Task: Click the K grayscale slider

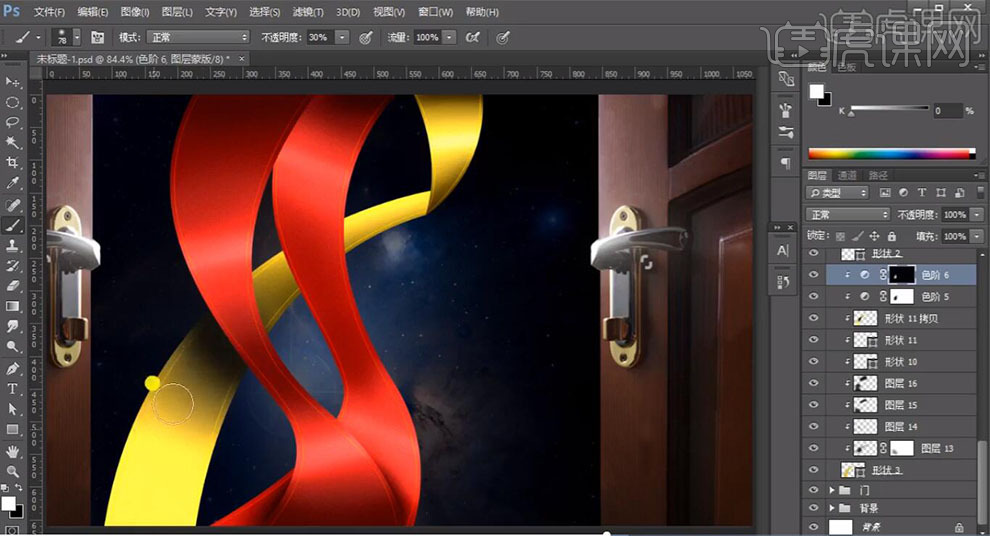Action: pos(889,109)
